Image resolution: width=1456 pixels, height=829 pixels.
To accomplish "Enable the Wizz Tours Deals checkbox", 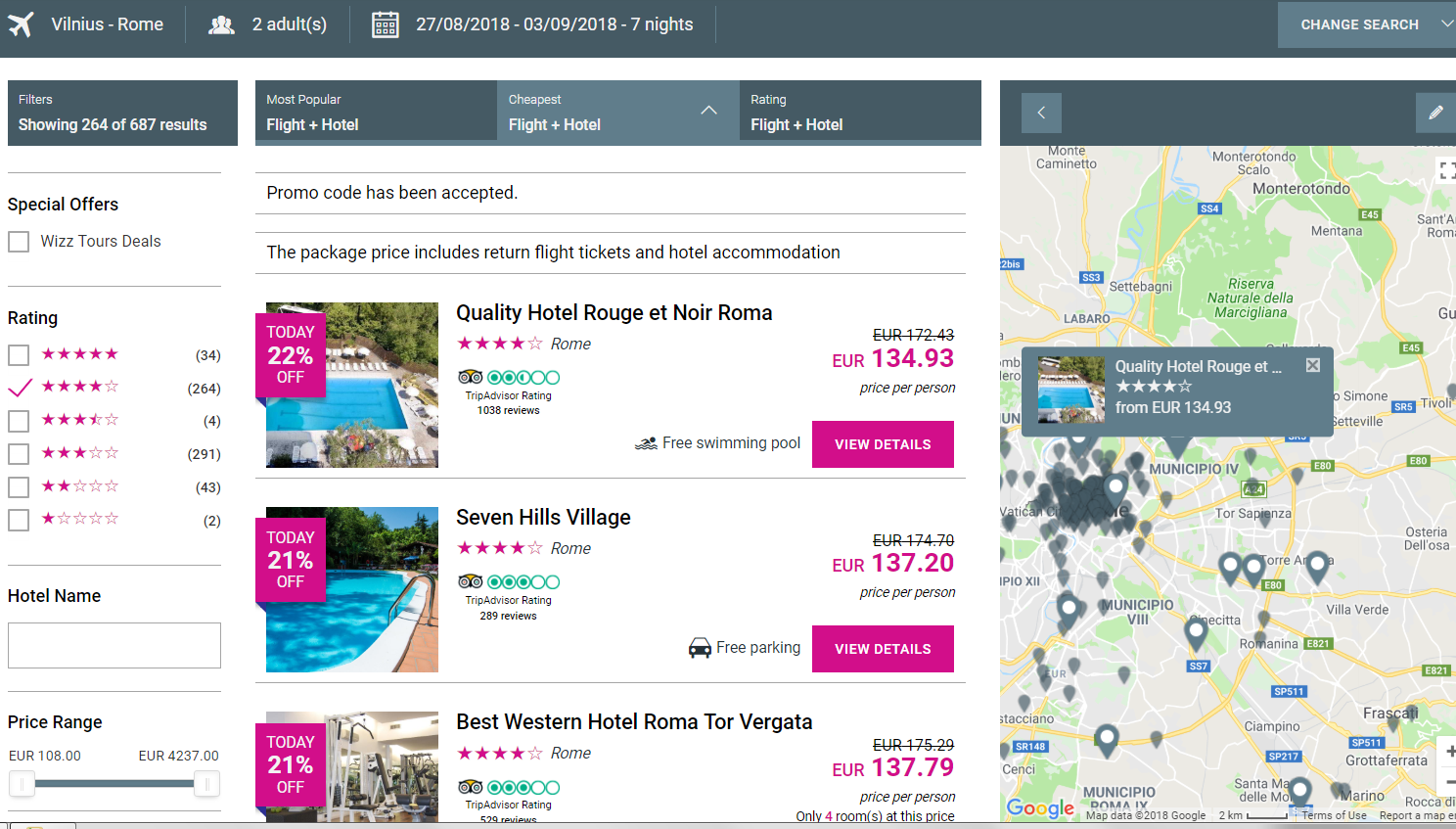I will pos(19,242).
